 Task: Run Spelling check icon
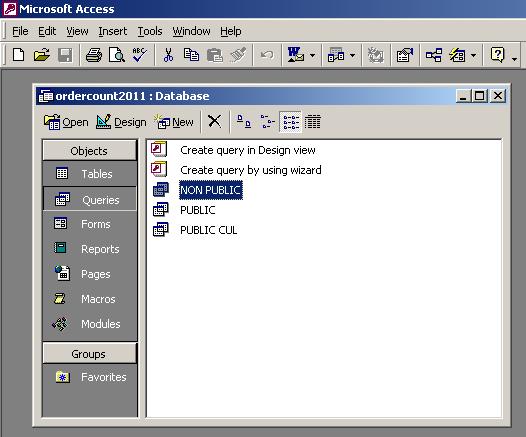coord(139,55)
